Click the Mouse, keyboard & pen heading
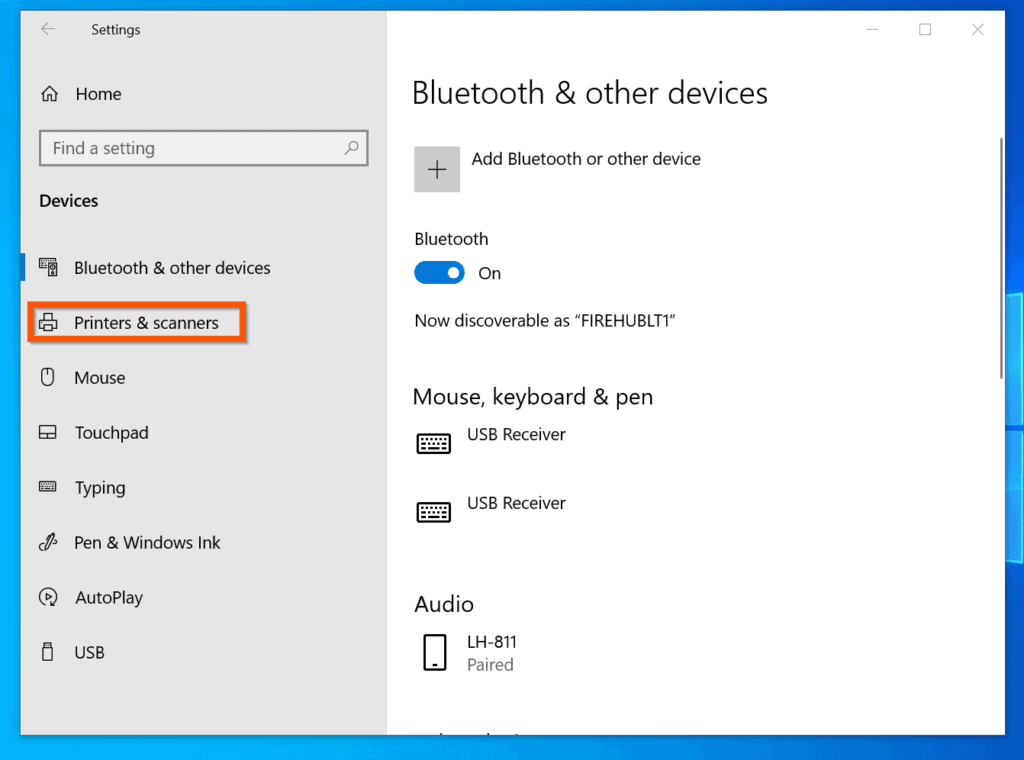Screen dimensions: 1024x760 point(533,396)
